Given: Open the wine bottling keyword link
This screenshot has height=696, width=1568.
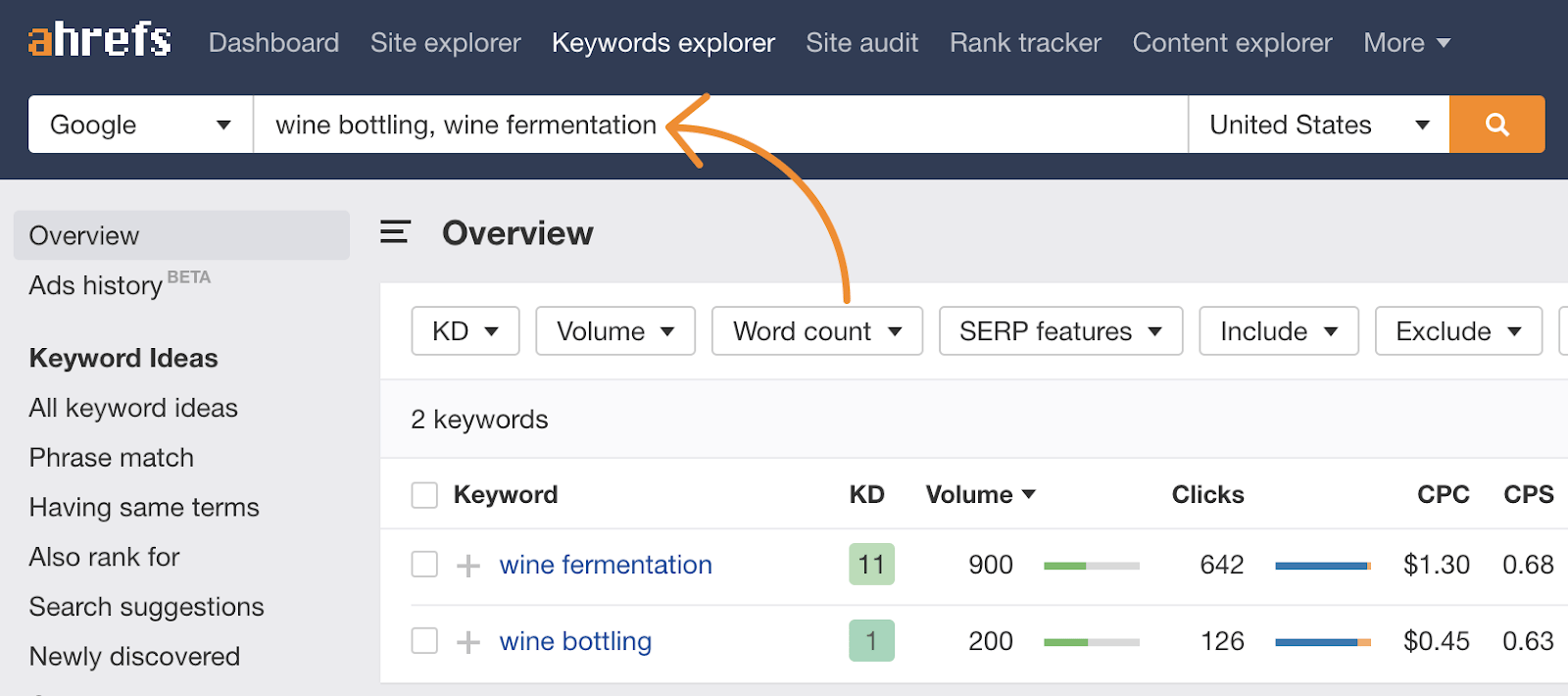Looking at the screenshot, I should click(x=575, y=641).
